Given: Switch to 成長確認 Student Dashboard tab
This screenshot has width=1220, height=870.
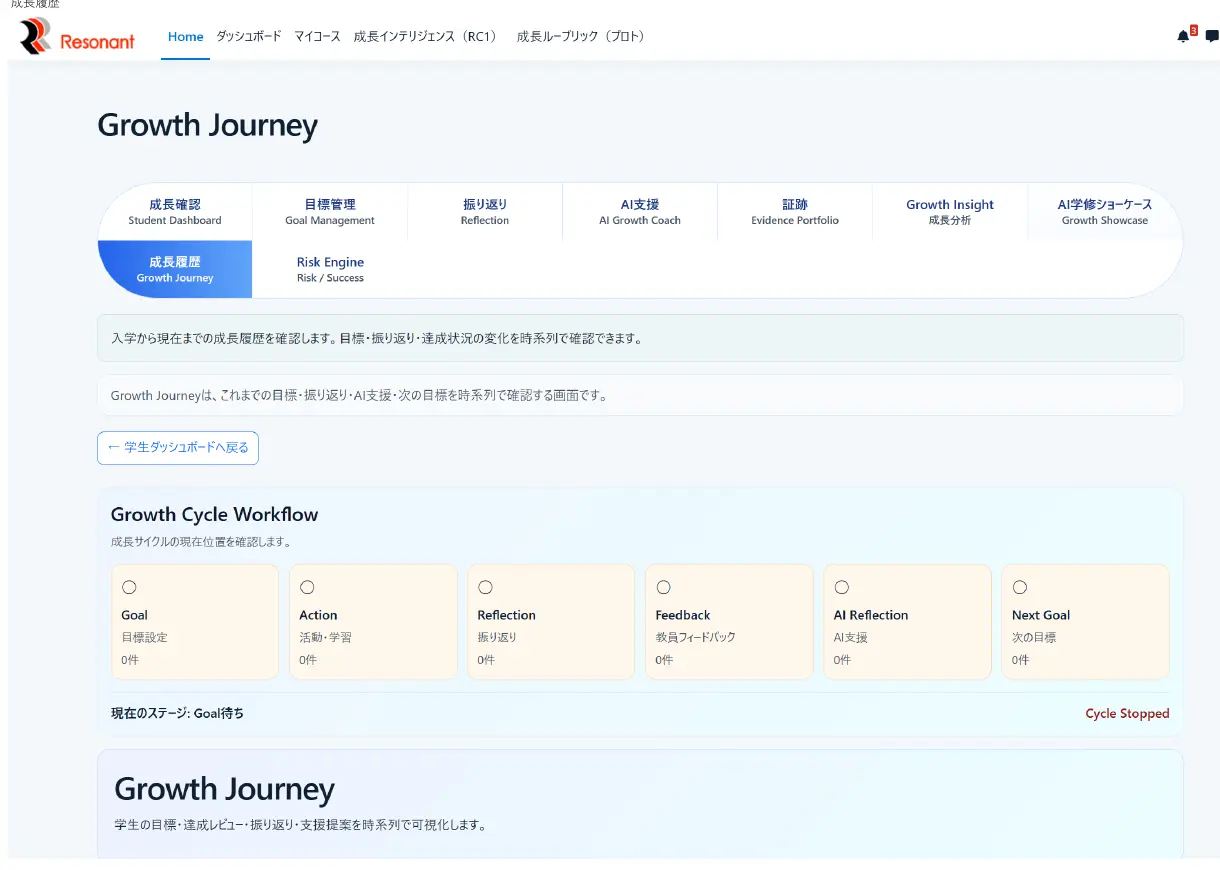Looking at the screenshot, I should (x=175, y=212).
